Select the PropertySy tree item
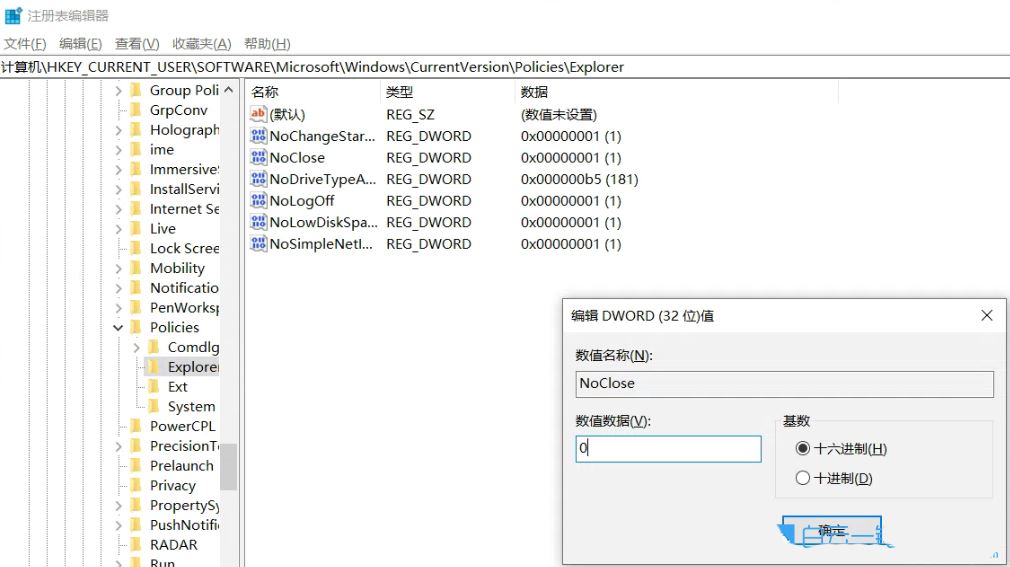Viewport: 1010px width, 567px height. point(184,506)
